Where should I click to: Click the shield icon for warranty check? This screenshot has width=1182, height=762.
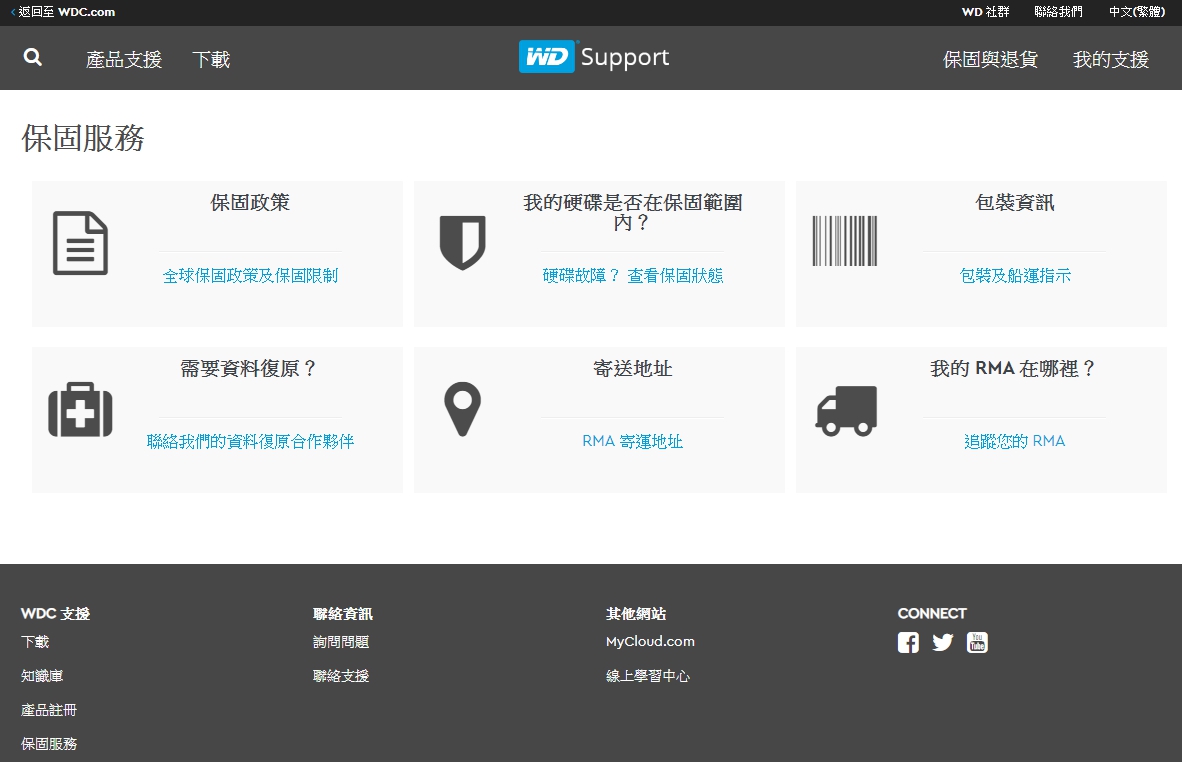coord(463,243)
